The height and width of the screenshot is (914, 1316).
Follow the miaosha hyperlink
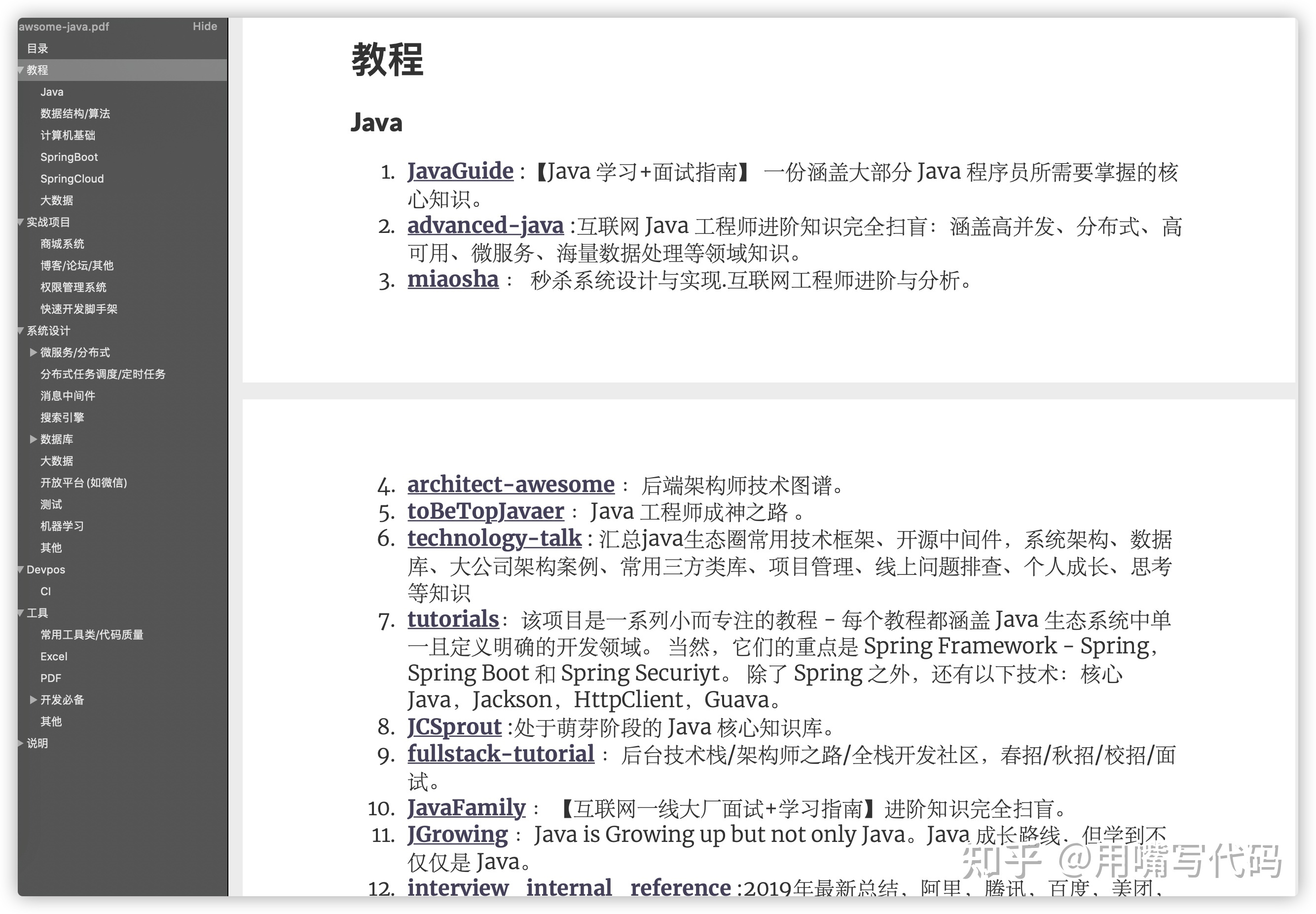click(x=453, y=279)
